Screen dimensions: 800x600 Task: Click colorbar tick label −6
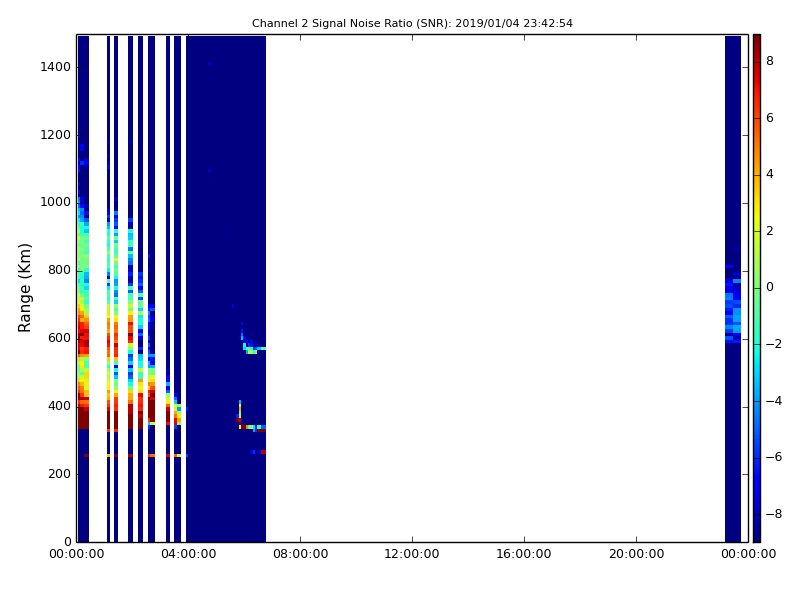[x=774, y=457]
